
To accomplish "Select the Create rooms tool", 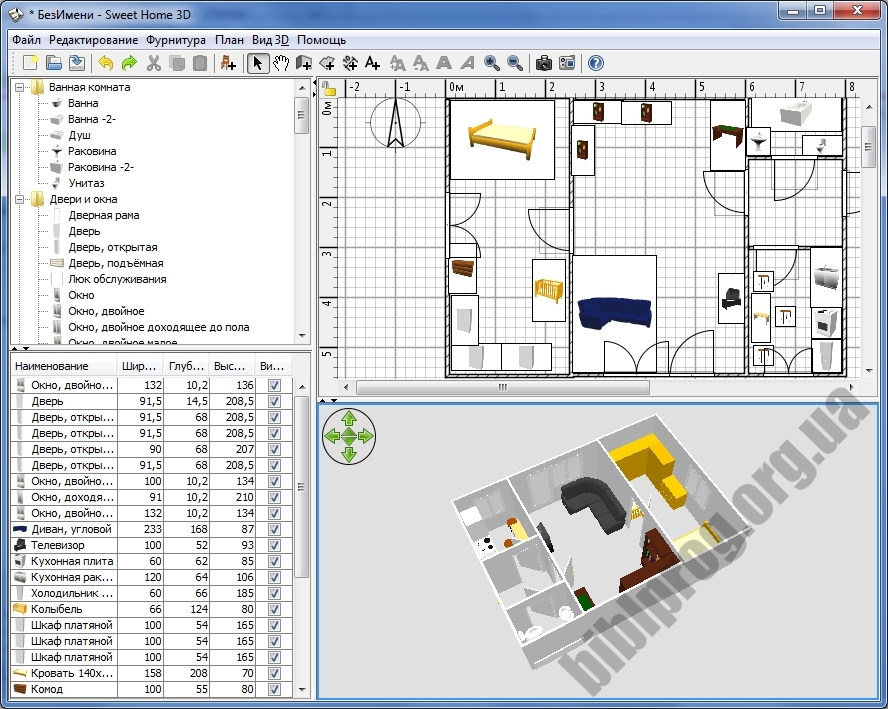I will coord(327,63).
